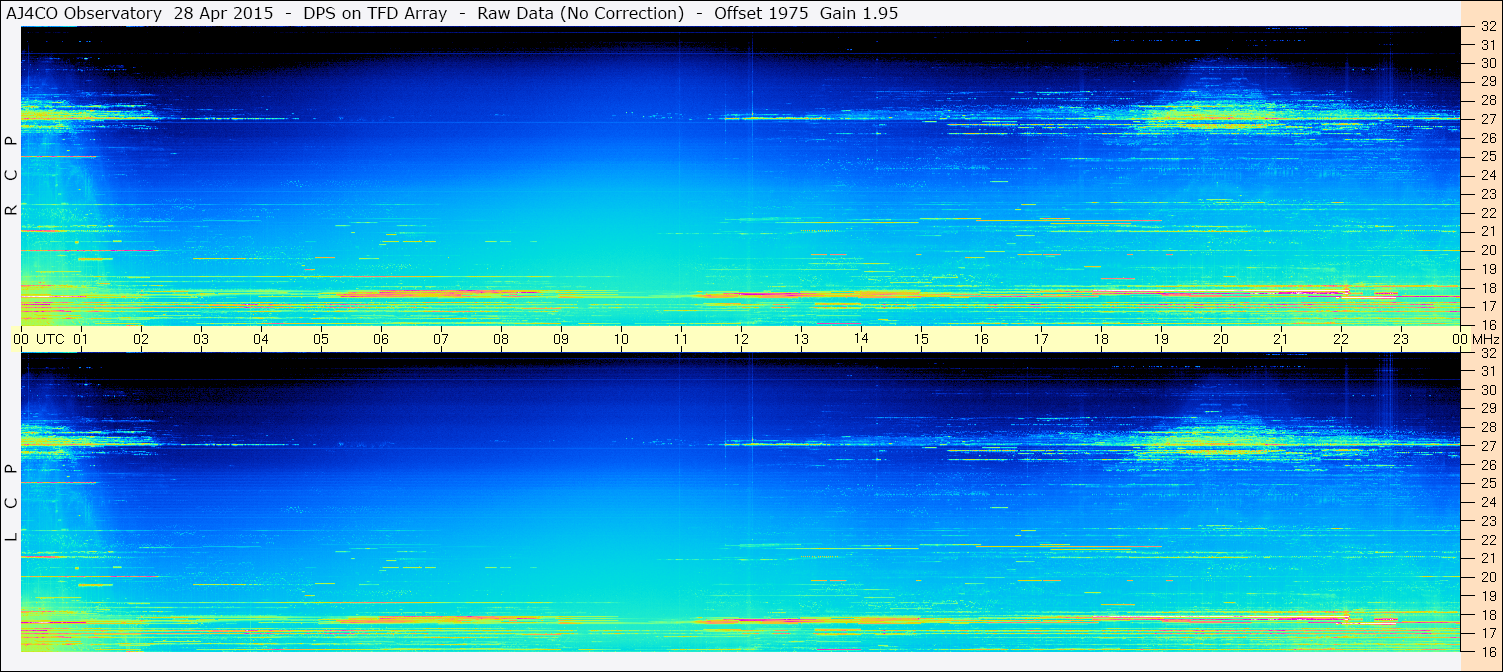Screen dimensions: 1503x672
Task: Click the 32 MHz tick of RCP panel
Action: 1488,27
